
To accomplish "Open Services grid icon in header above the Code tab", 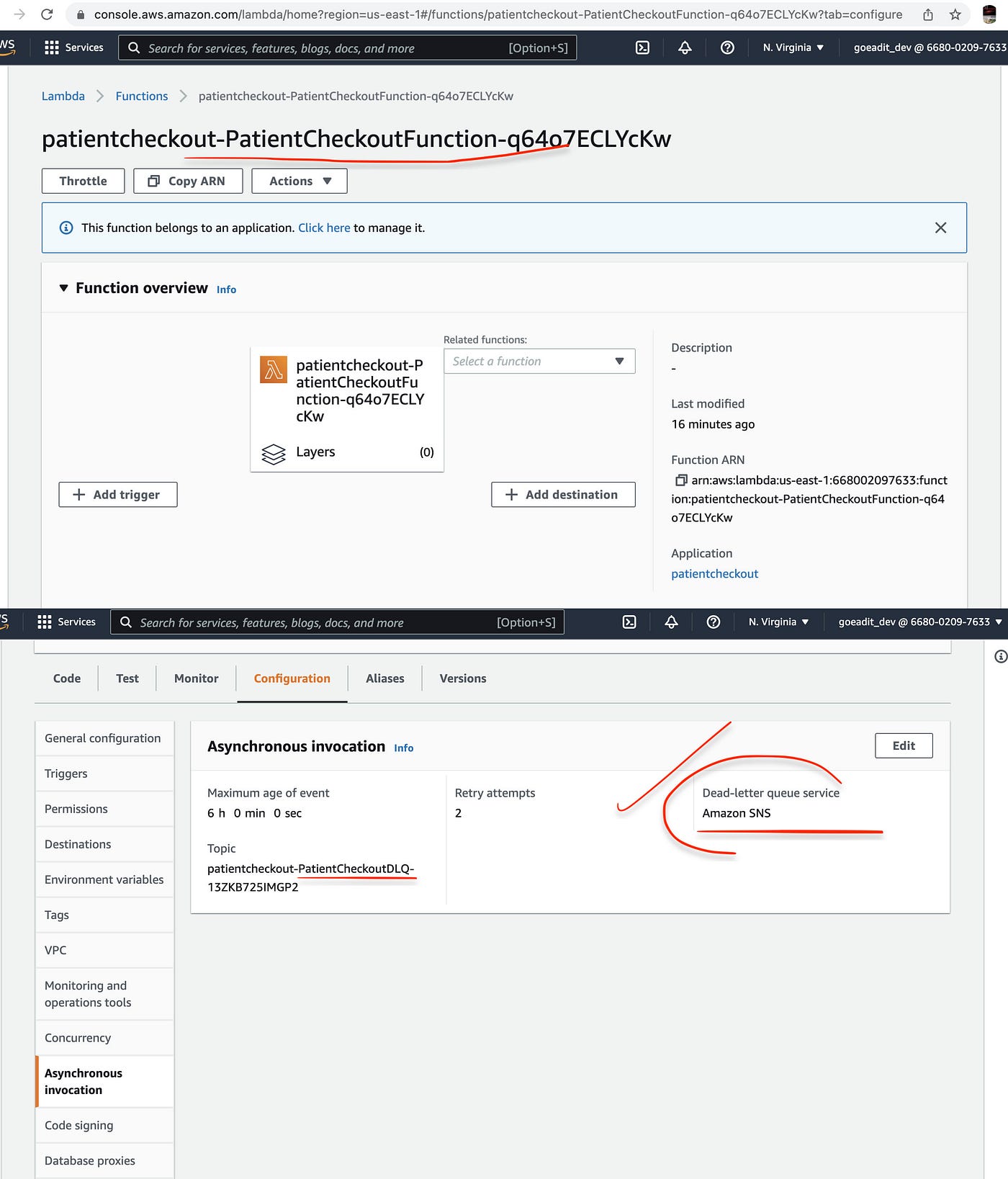I will click(45, 622).
